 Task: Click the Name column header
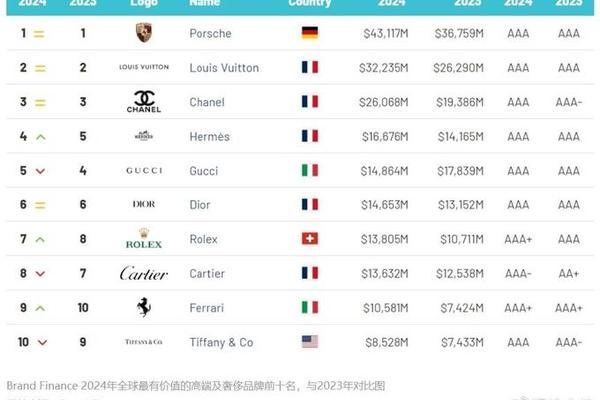pos(204,3)
